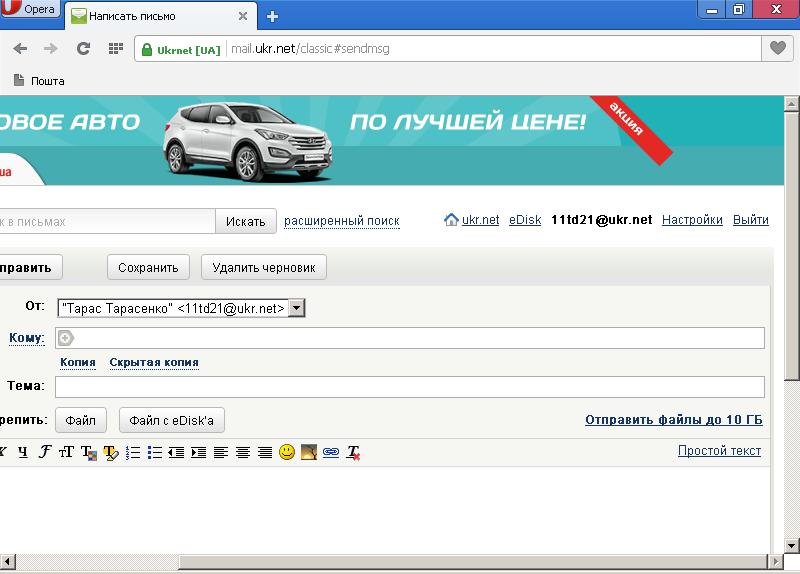The image size is (800, 574).
Task: Go back in Opera browser
Action: (x=20, y=49)
